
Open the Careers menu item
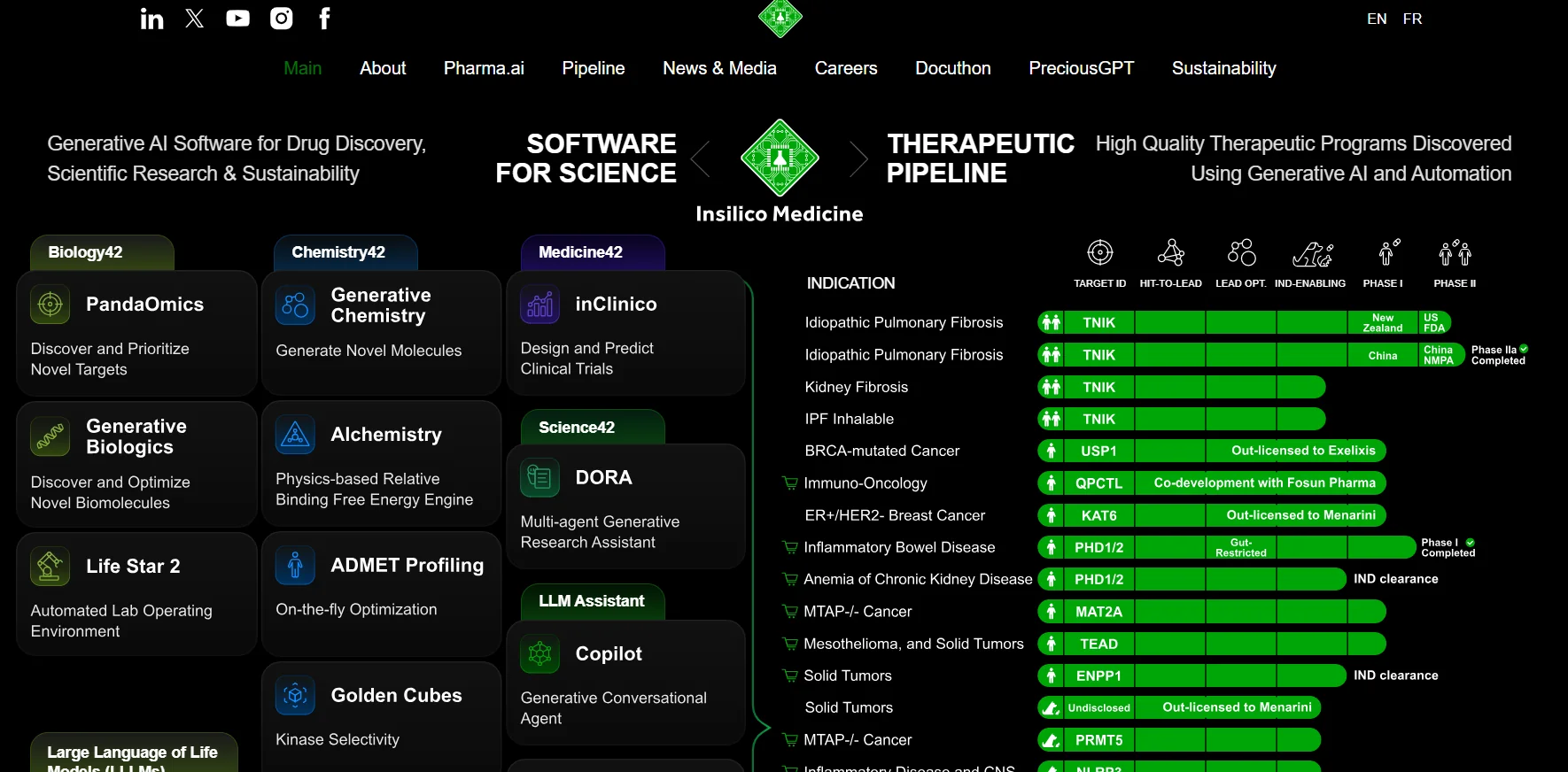click(846, 68)
